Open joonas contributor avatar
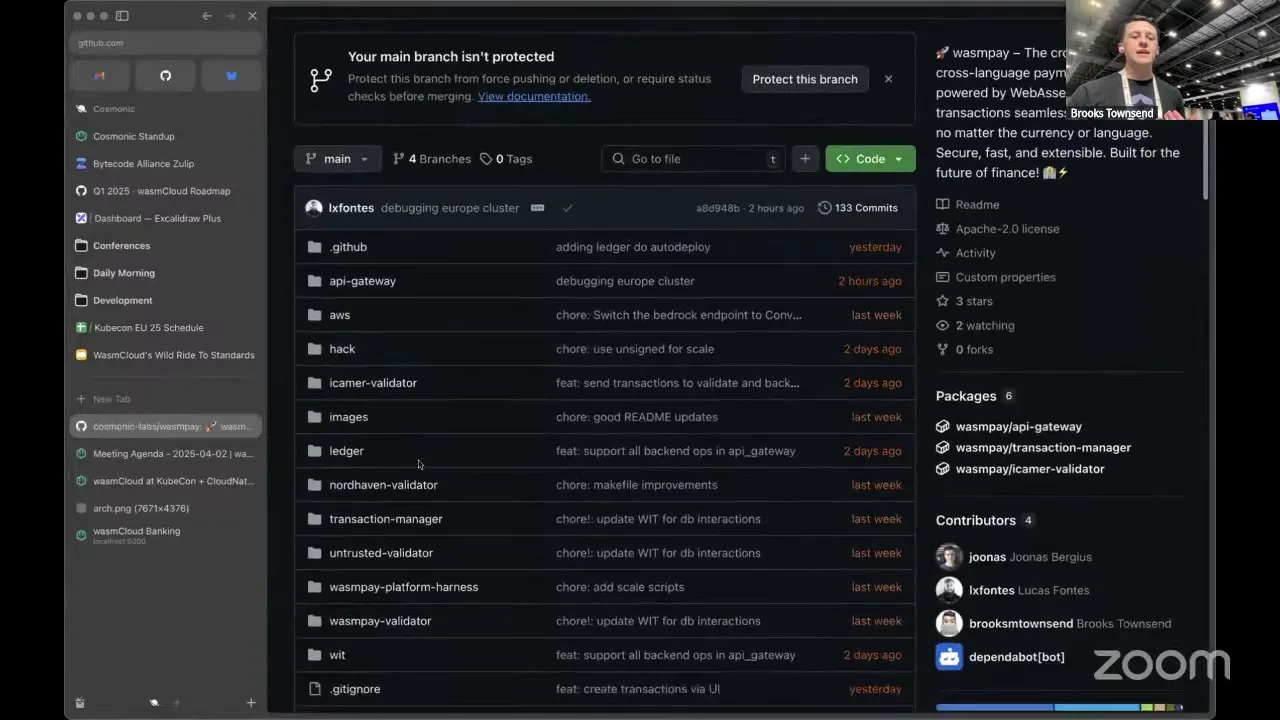The image size is (1280, 720). tap(949, 557)
